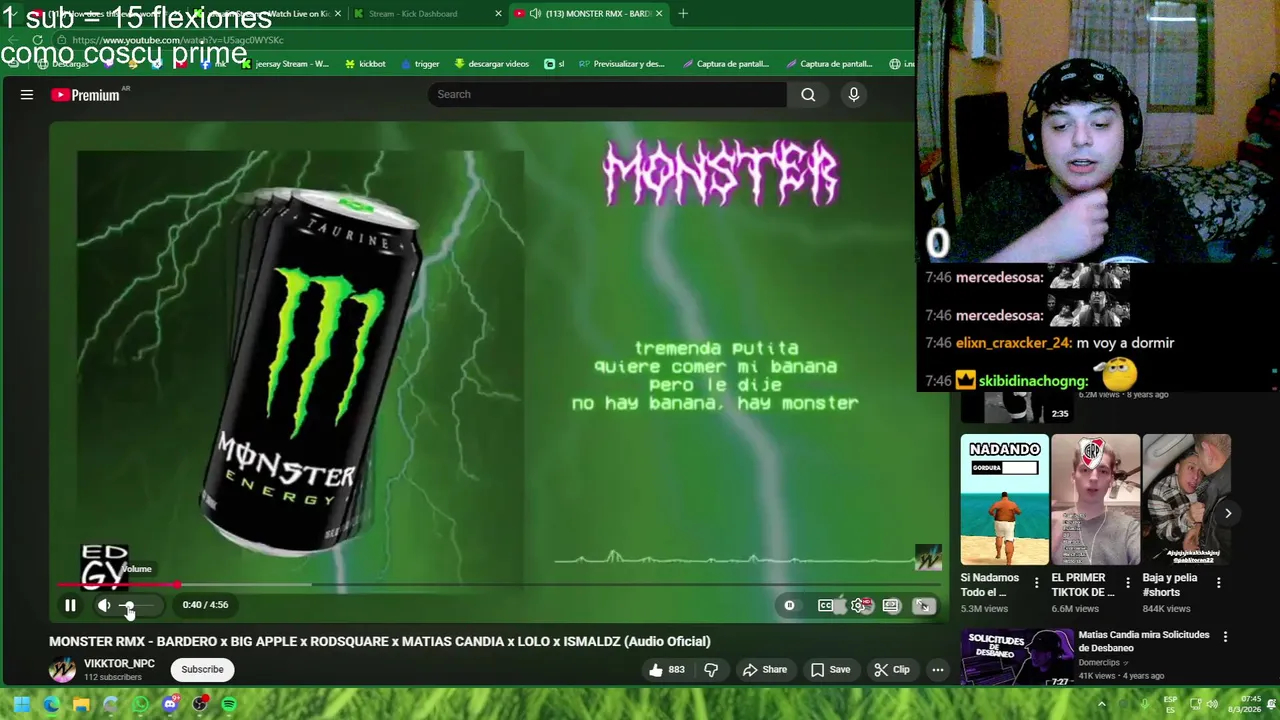The image size is (1280, 720).
Task: Open a new browser tab with plus
Action: click(x=683, y=14)
